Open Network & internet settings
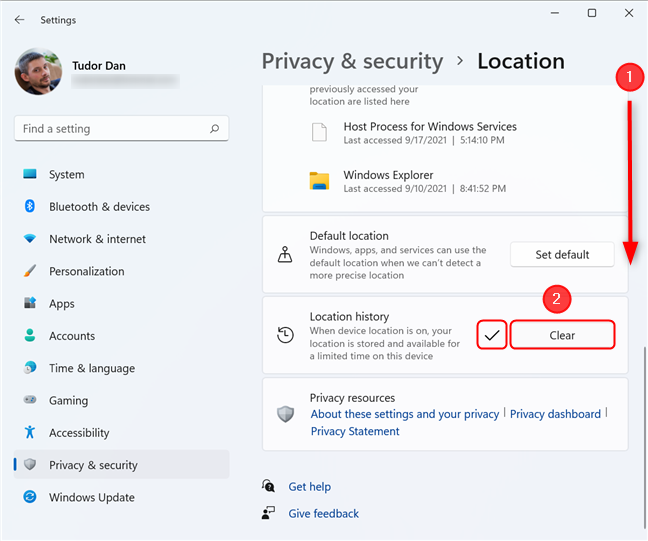 122,239
